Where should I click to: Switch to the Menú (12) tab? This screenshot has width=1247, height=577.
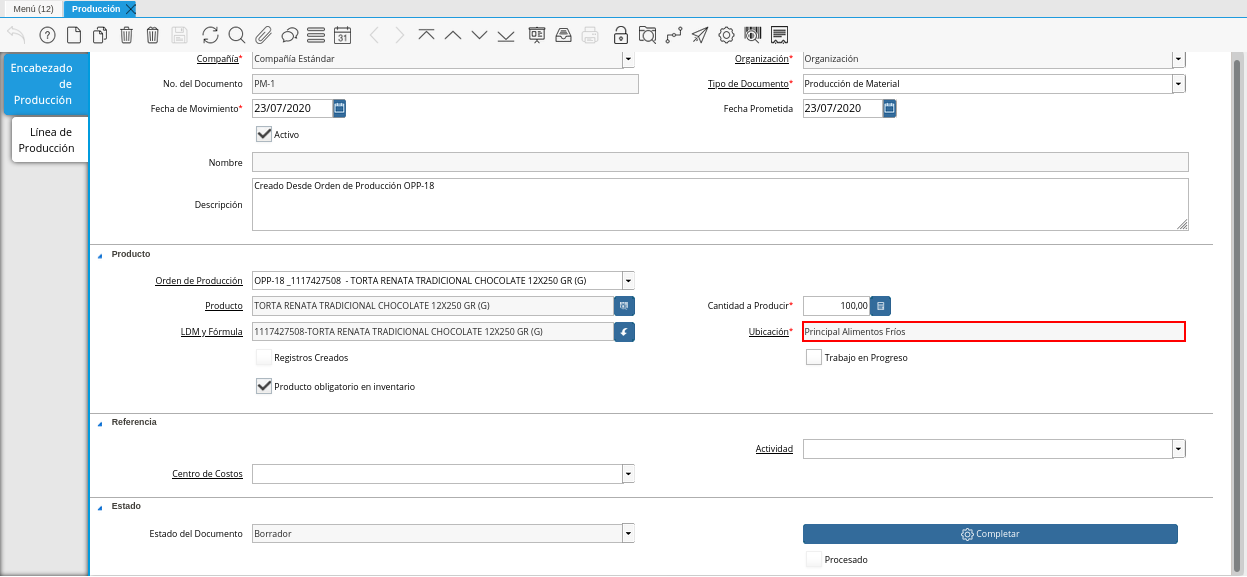(x=33, y=8)
